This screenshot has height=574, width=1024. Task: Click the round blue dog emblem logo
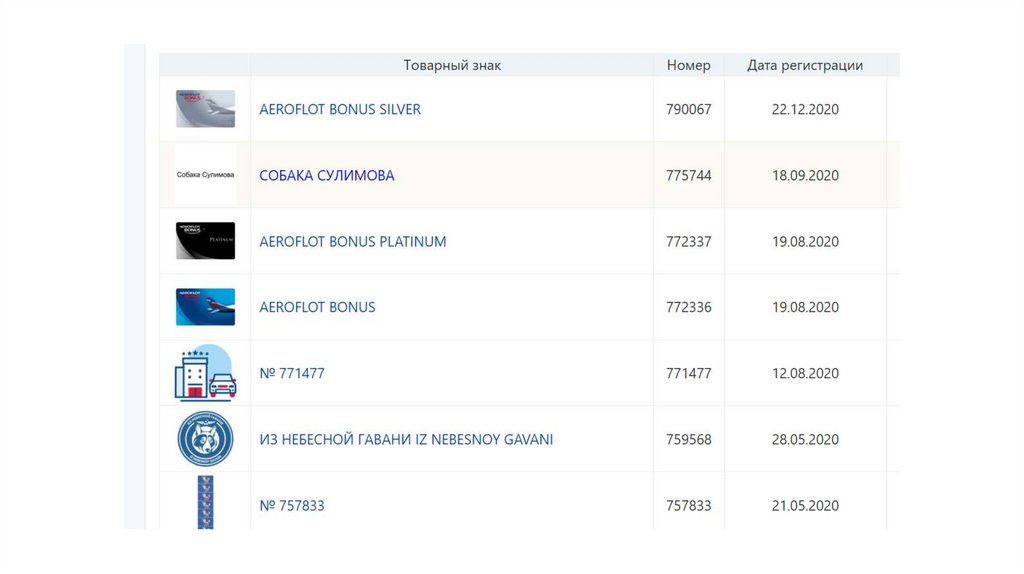(205, 439)
